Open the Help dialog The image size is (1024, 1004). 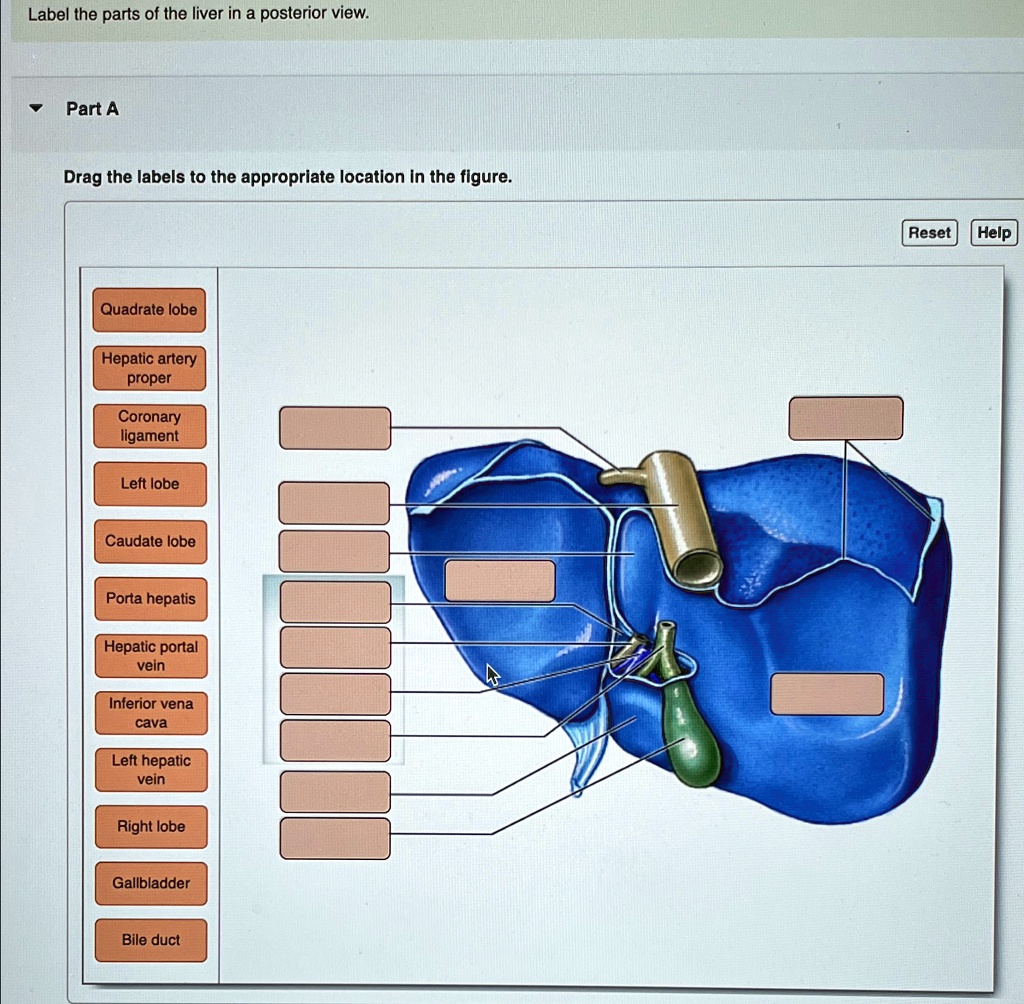click(993, 232)
